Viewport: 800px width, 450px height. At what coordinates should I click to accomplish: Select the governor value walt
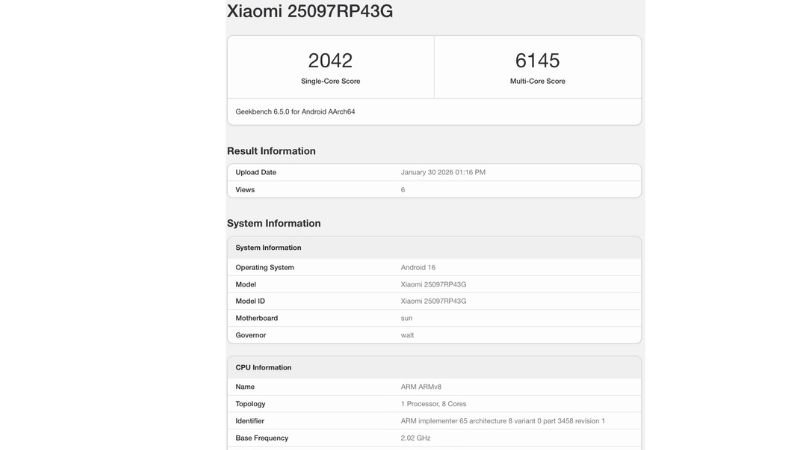(x=407, y=335)
